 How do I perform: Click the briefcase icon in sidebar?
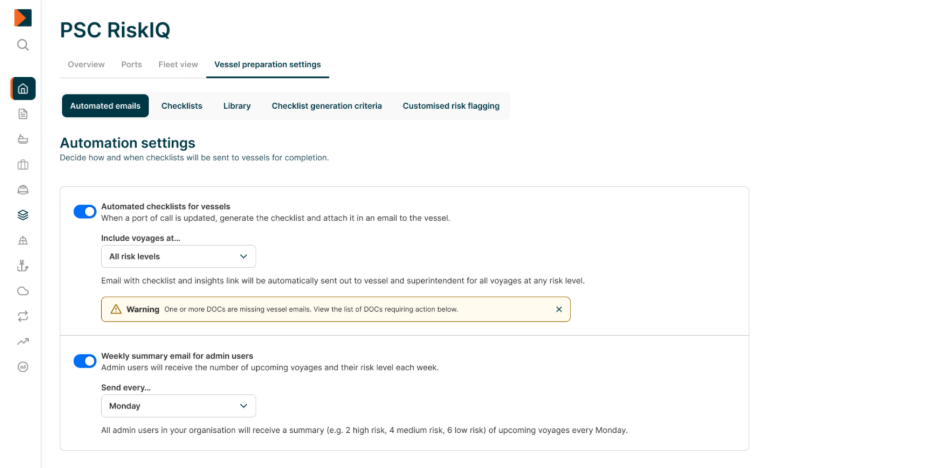coord(23,164)
